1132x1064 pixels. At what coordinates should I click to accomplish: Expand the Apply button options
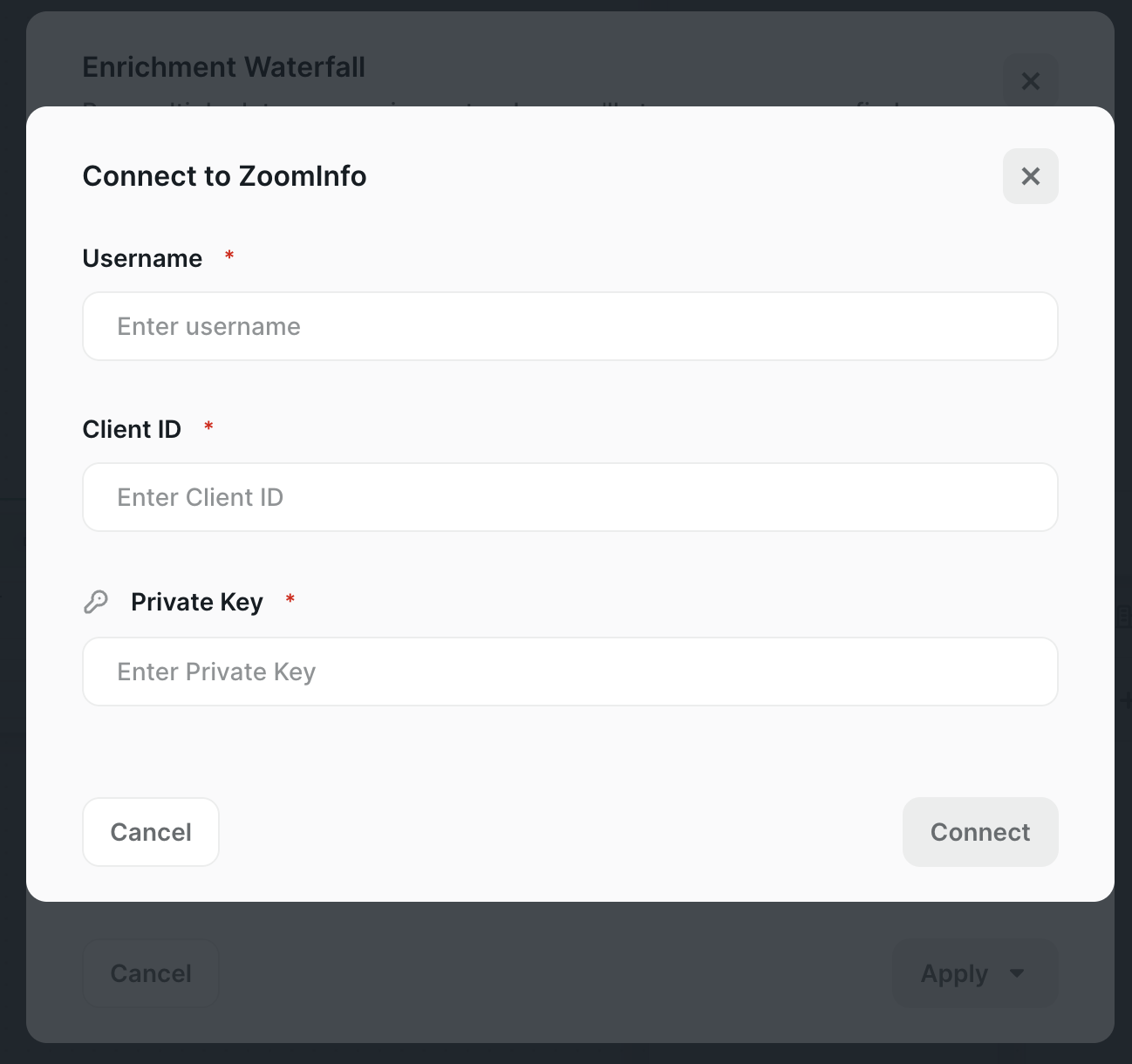[974, 972]
